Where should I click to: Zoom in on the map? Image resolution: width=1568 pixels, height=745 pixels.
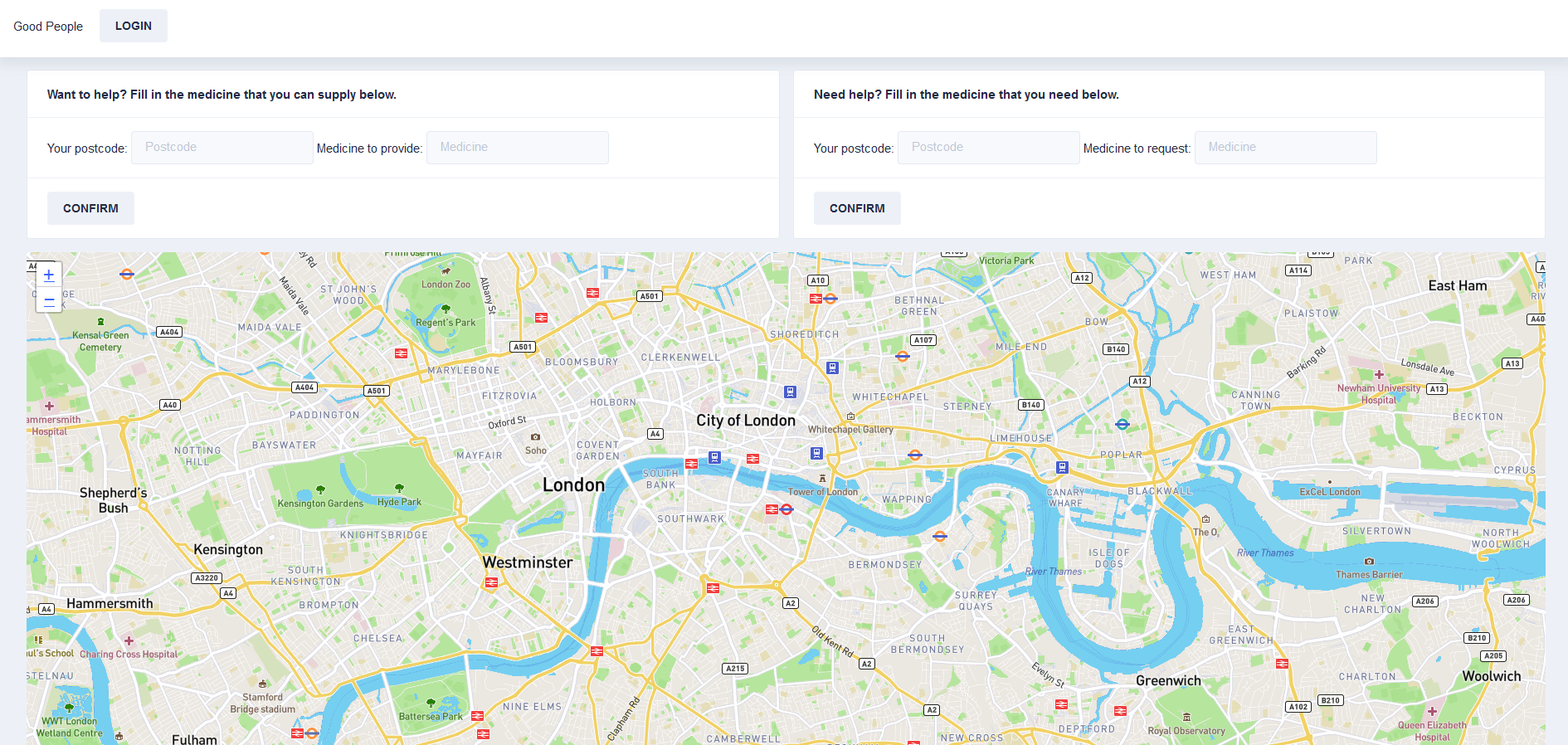point(49,275)
